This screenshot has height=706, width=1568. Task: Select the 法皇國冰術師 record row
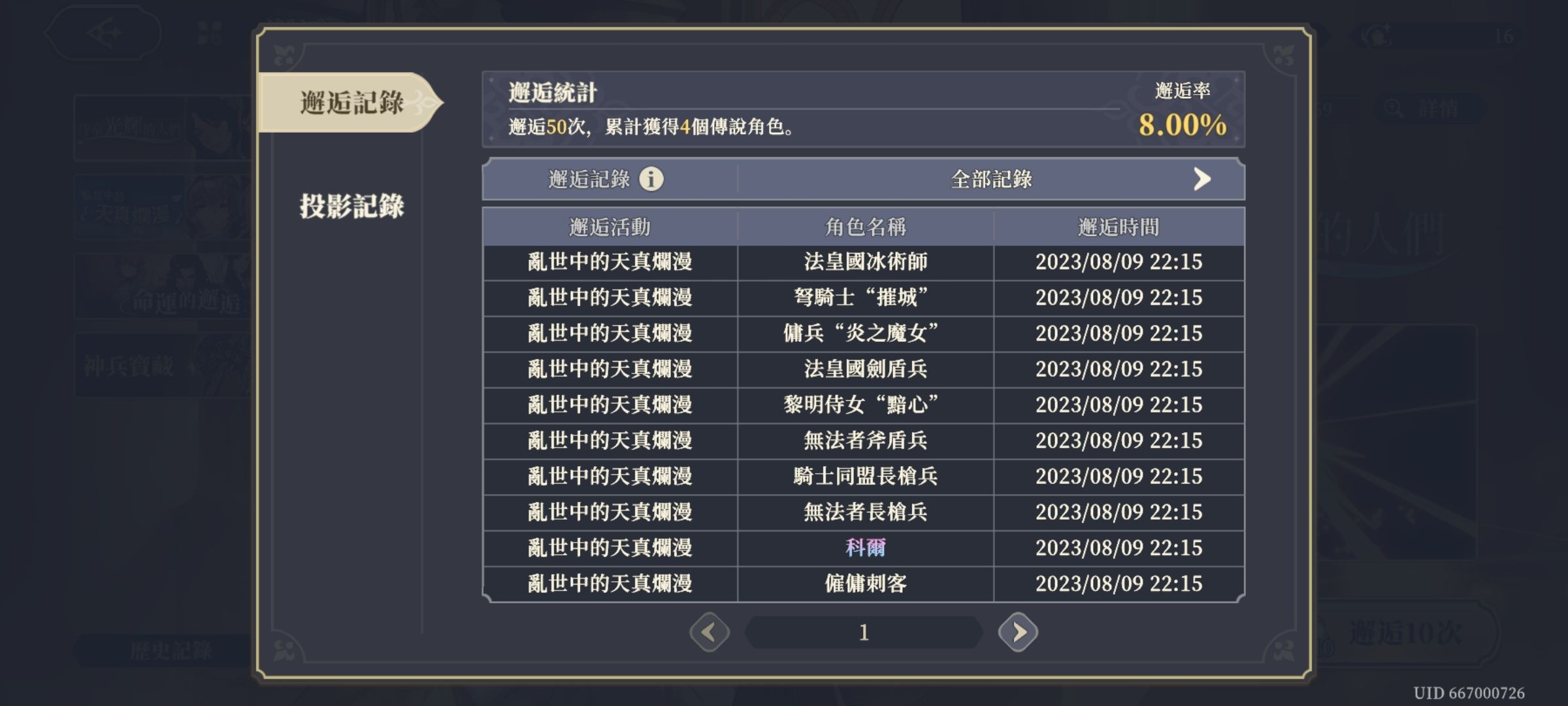pyautogui.click(x=864, y=262)
